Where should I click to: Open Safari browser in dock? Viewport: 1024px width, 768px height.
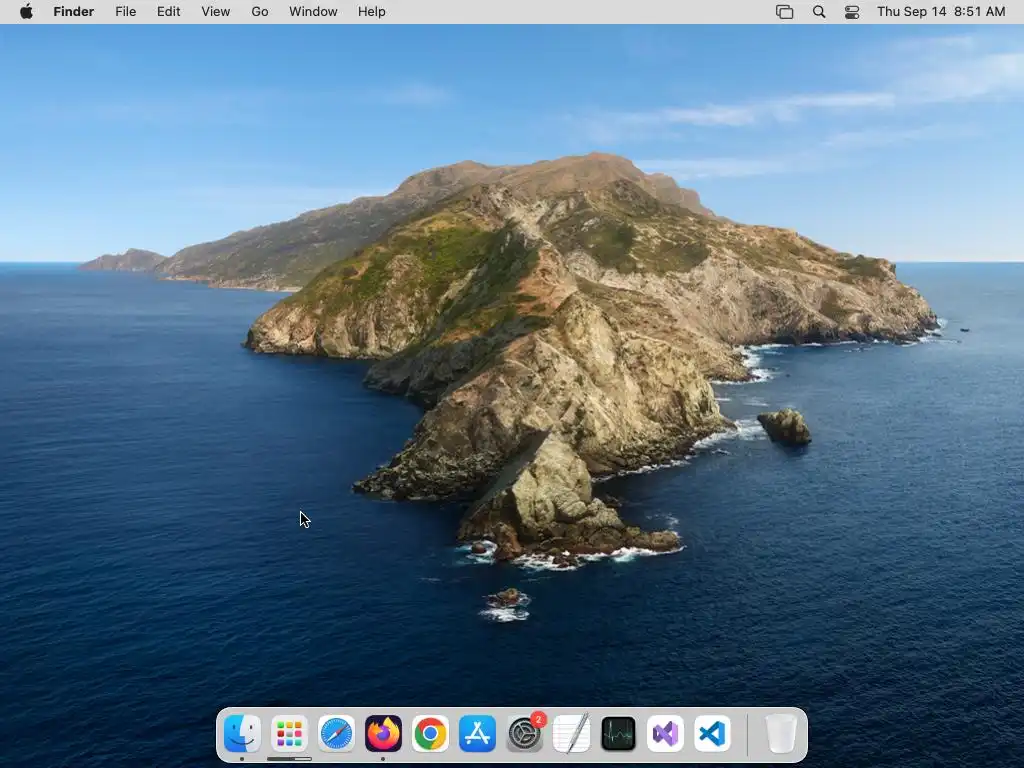pyautogui.click(x=336, y=734)
